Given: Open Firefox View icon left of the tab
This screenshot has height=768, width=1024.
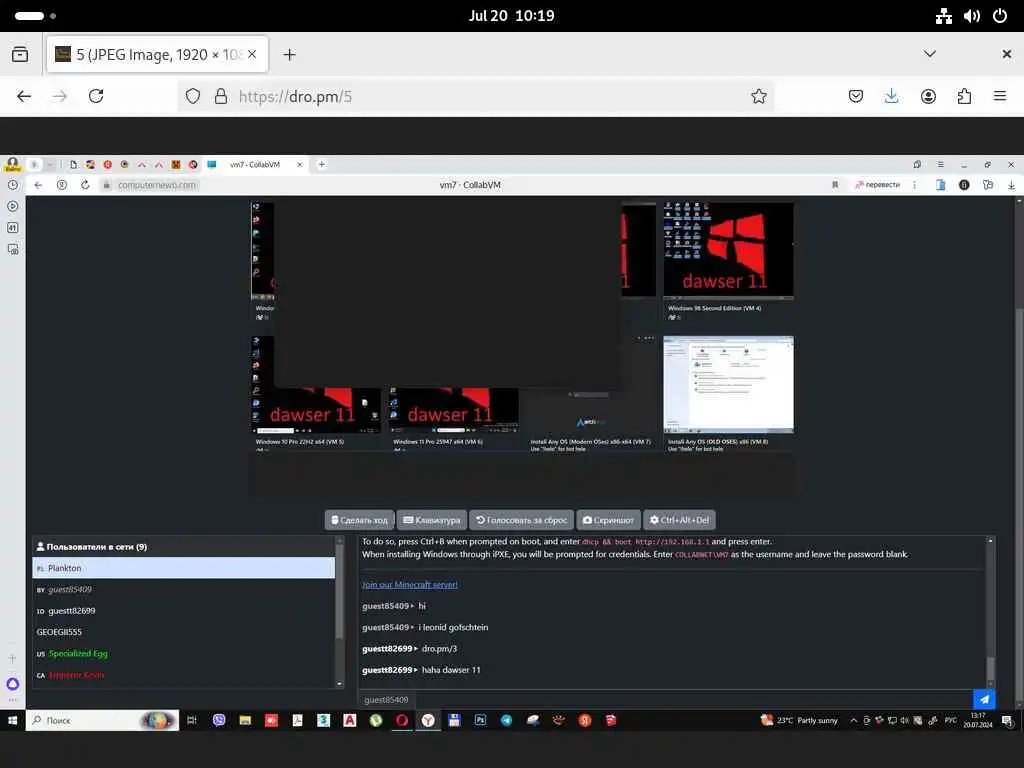Looking at the screenshot, I should point(20,54).
